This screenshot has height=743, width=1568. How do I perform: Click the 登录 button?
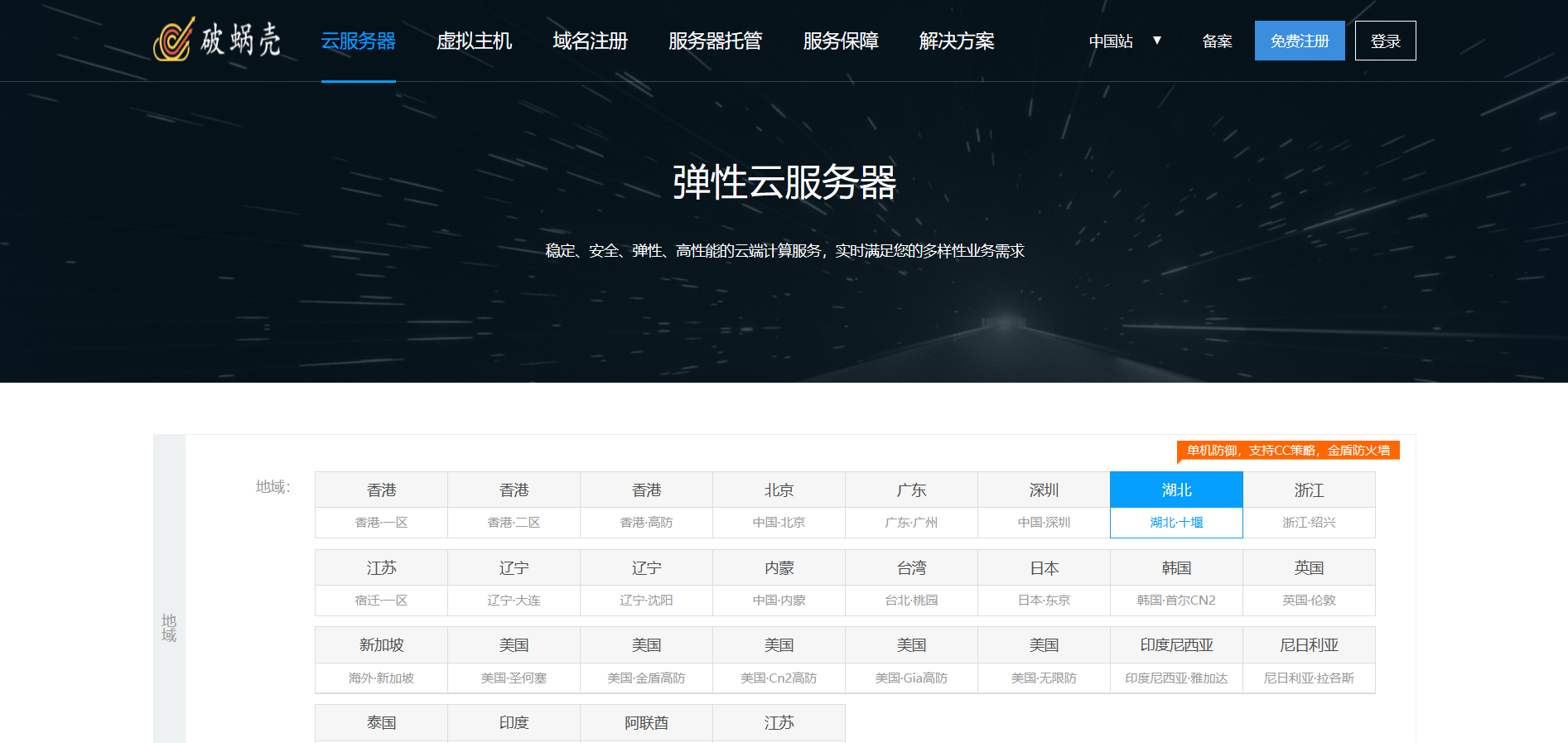[x=1385, y=41]
